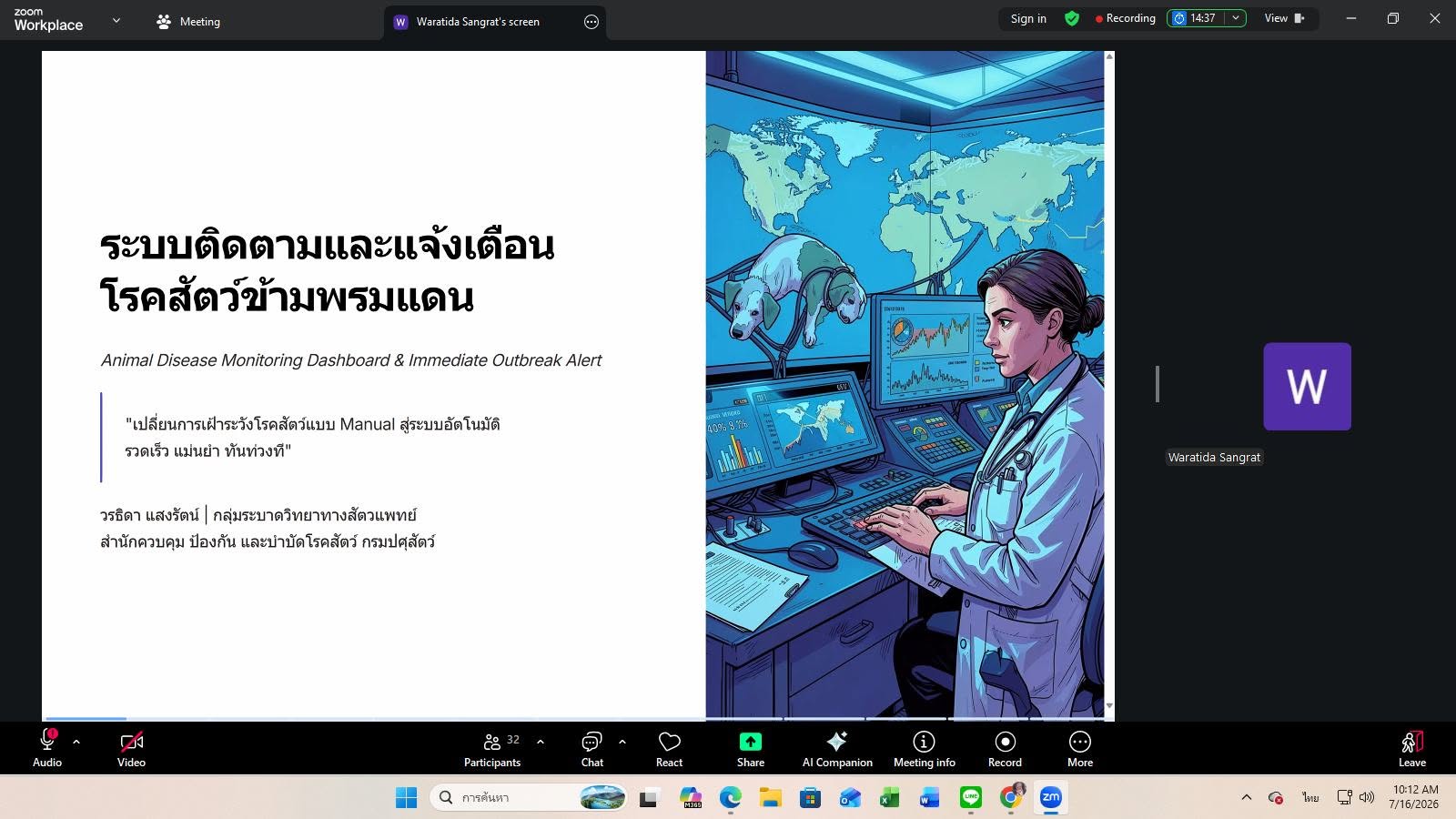Click the Waratida Sangrat name label
This screenshot has width=1456, height=819.
pyautogui.click(x=1215, y=458)
